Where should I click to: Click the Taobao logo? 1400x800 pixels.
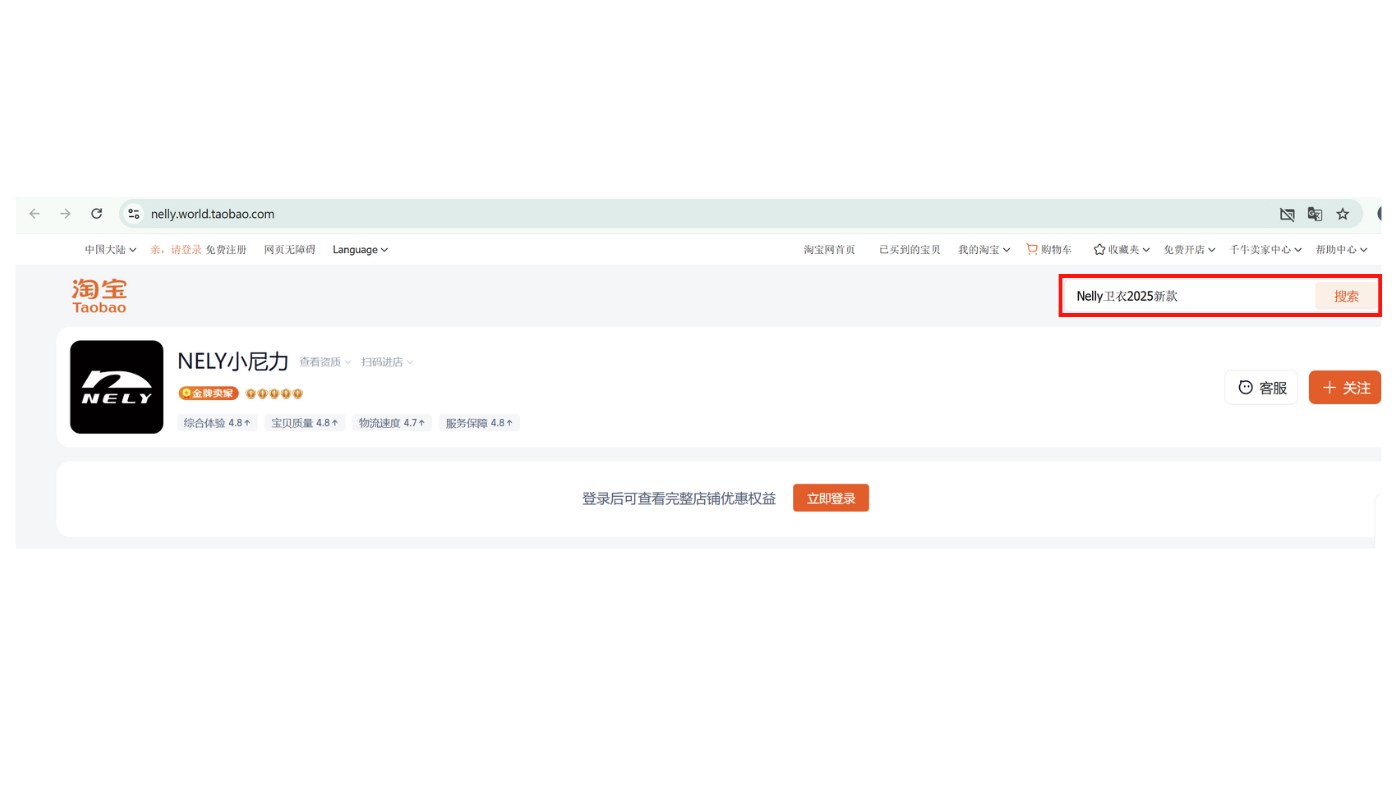tap(99, 296)
